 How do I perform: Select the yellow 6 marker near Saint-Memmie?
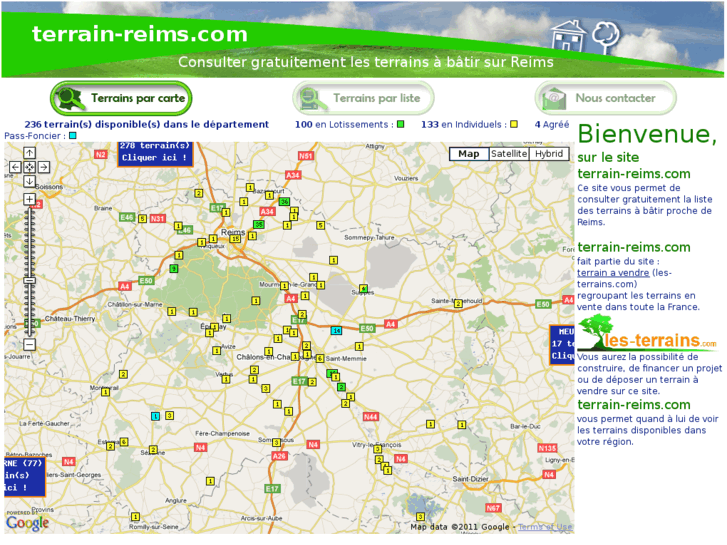point(320,359)
